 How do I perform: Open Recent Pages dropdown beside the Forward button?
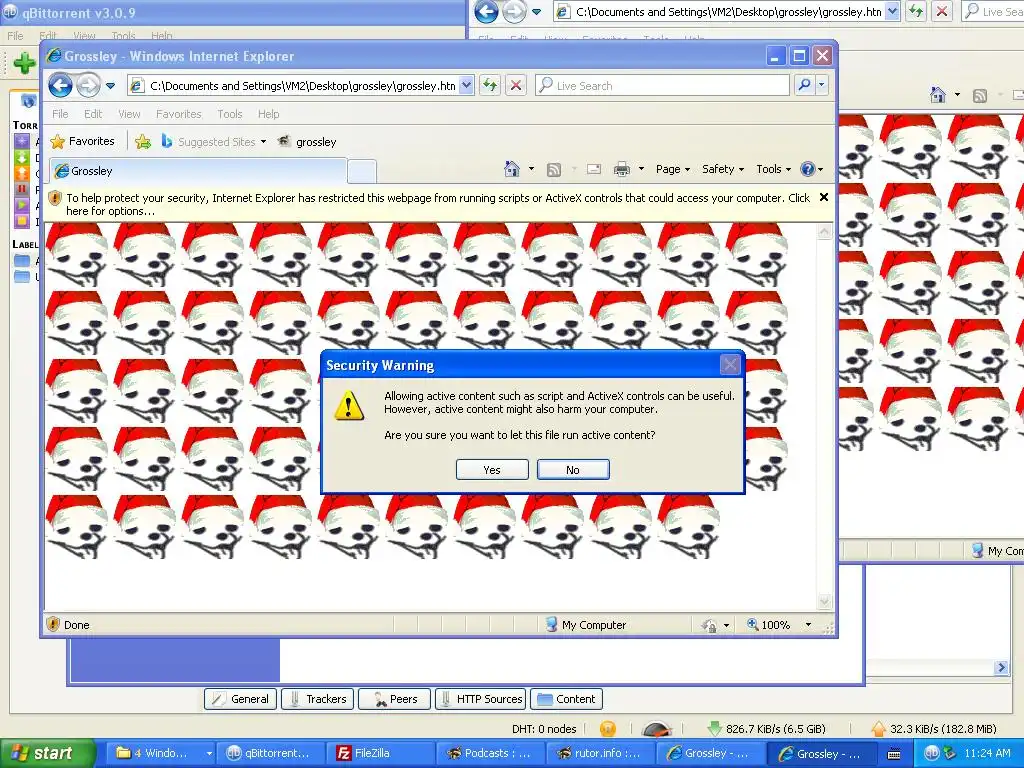tap(110, 86)
